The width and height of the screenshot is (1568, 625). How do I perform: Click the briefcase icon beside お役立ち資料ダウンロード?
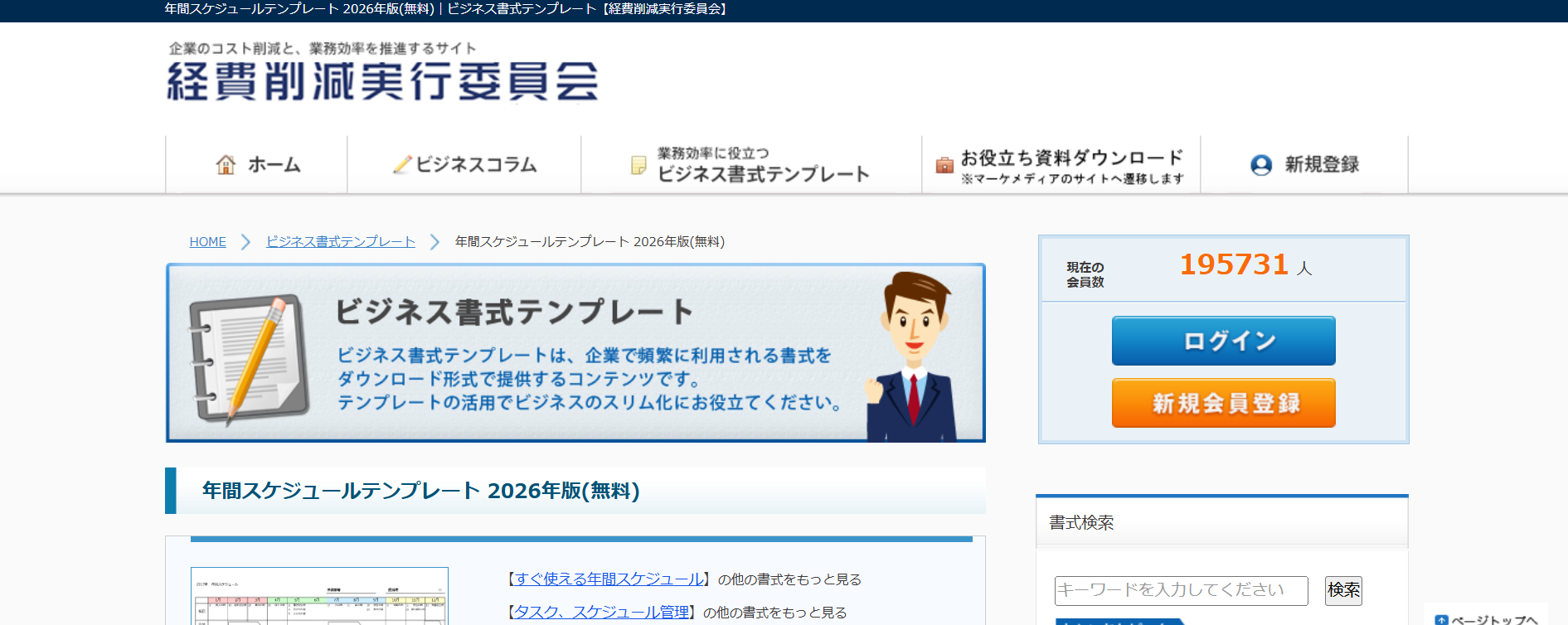[x=944, y=165]
